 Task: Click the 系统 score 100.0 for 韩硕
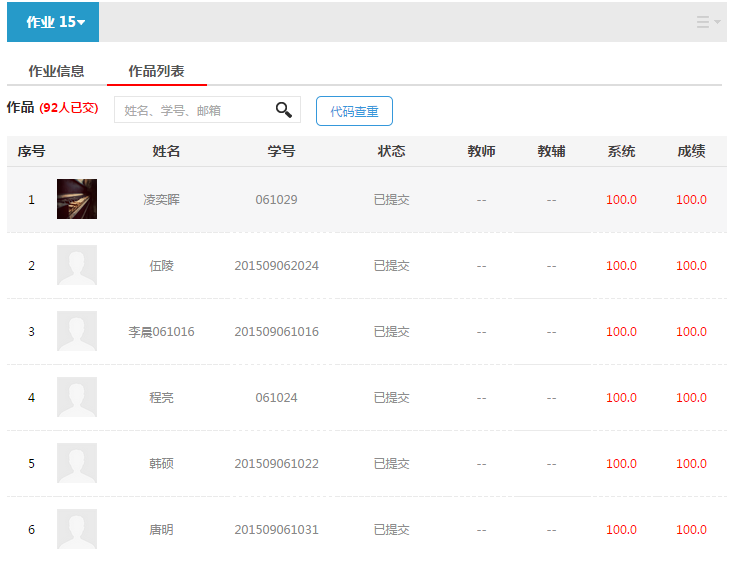click(x=621, y=464)
